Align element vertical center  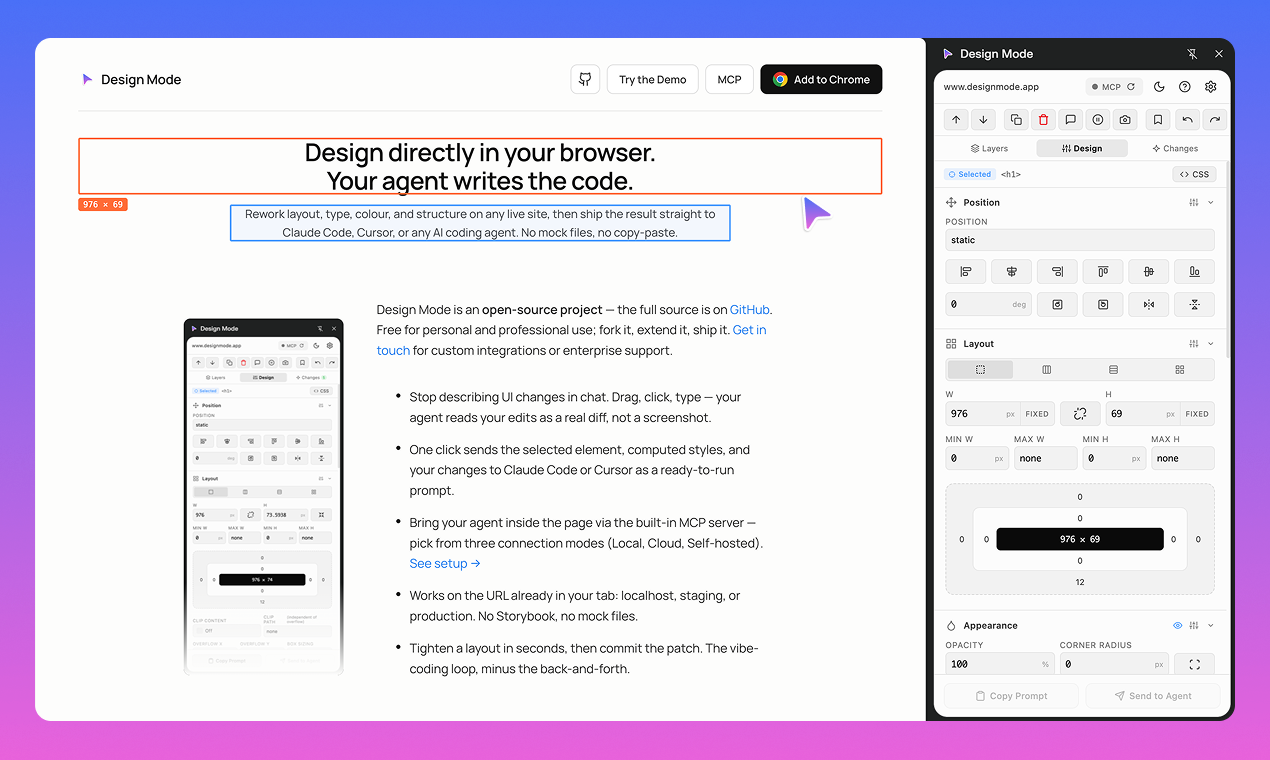tap(1149, 271)
